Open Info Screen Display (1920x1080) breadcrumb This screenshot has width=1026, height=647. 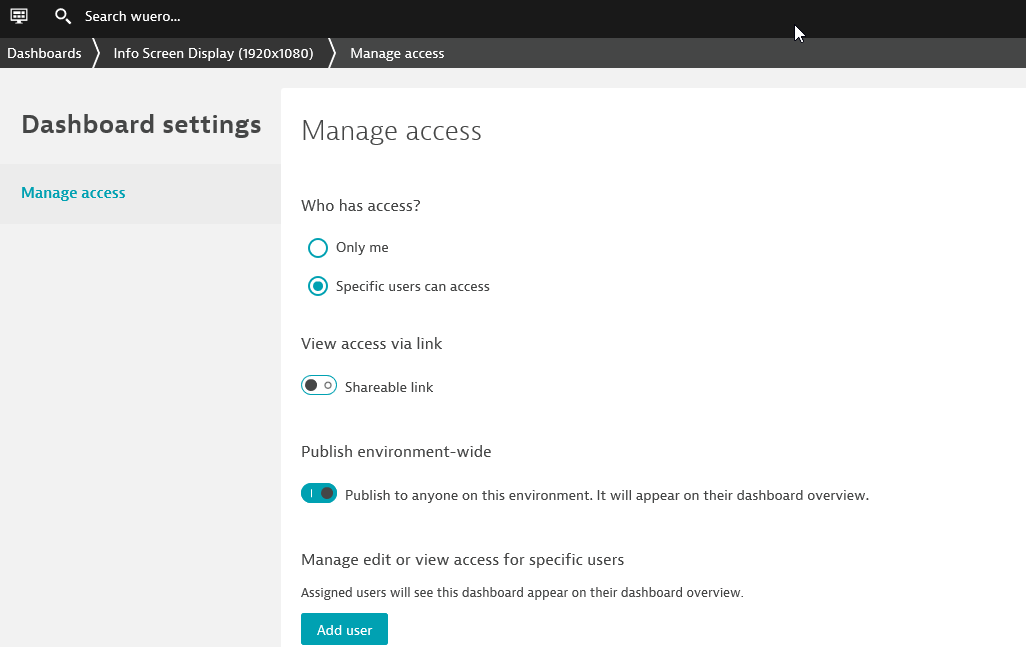[x=213, y=53]
